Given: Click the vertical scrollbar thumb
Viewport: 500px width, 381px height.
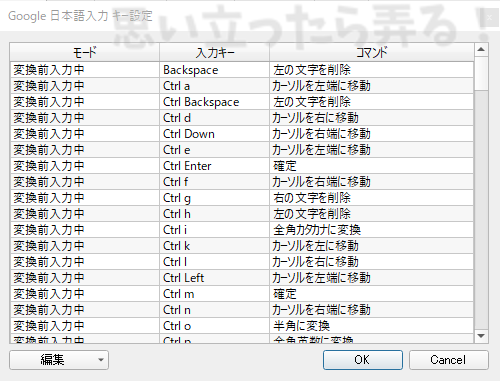Looking at the screenshot, I should click(481, 73).
